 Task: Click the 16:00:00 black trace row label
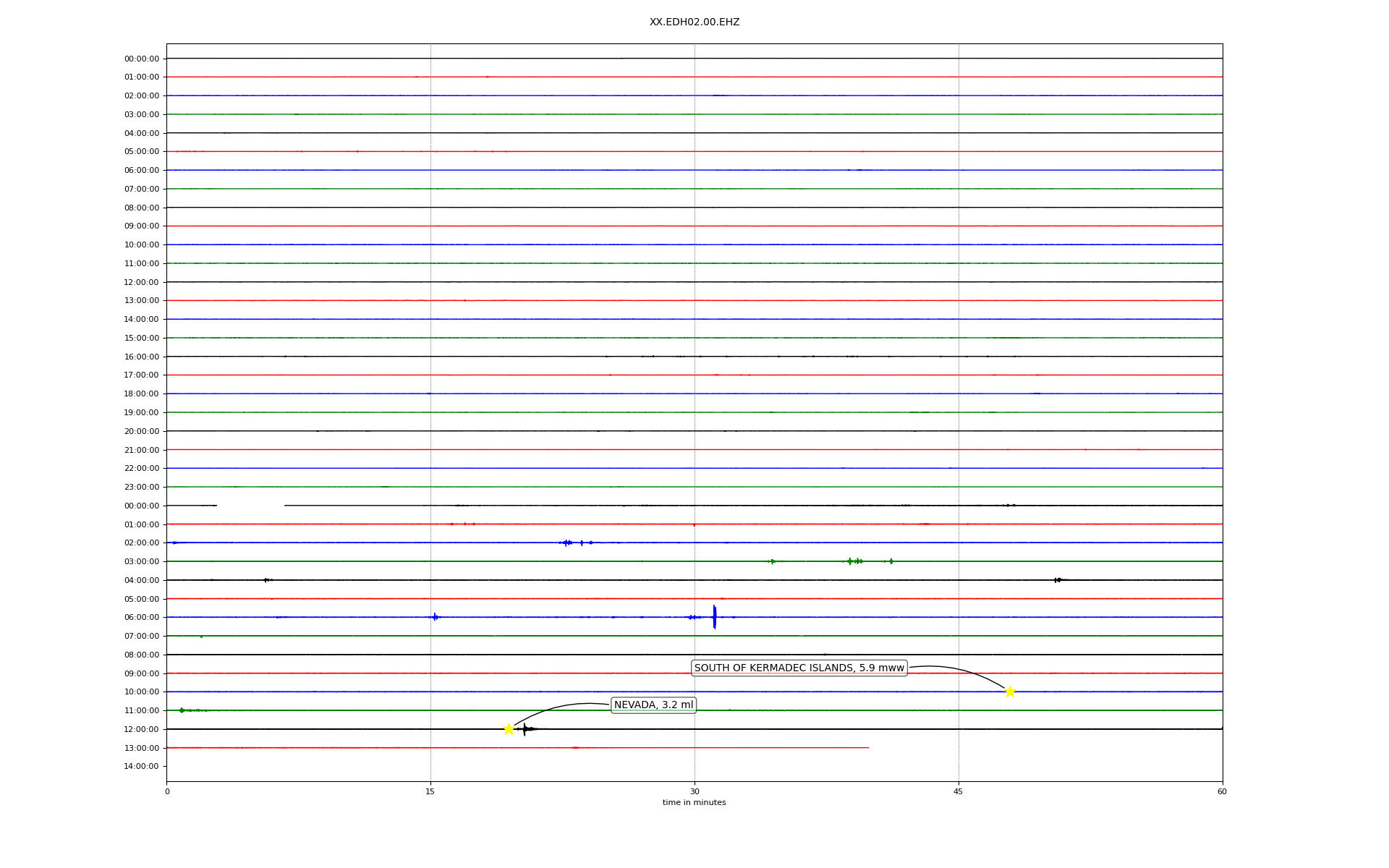pyautogui.click(x=142, y=357)
